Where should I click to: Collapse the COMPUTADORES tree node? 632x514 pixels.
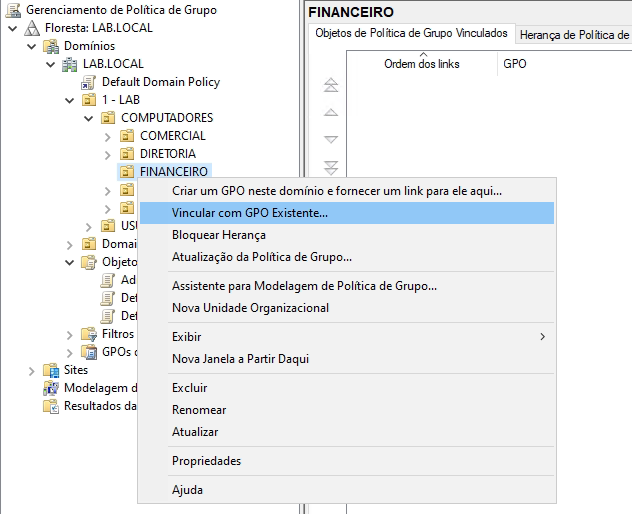coord(89,118)
